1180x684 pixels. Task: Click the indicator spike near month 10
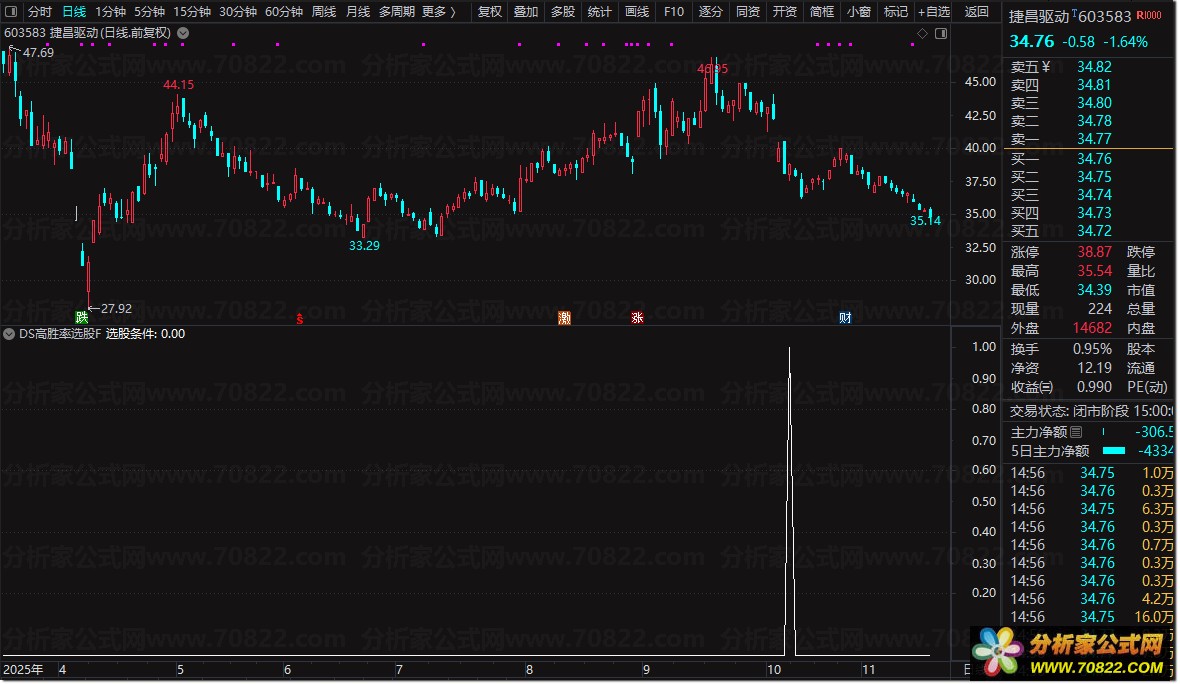click(x=789, y=500)
